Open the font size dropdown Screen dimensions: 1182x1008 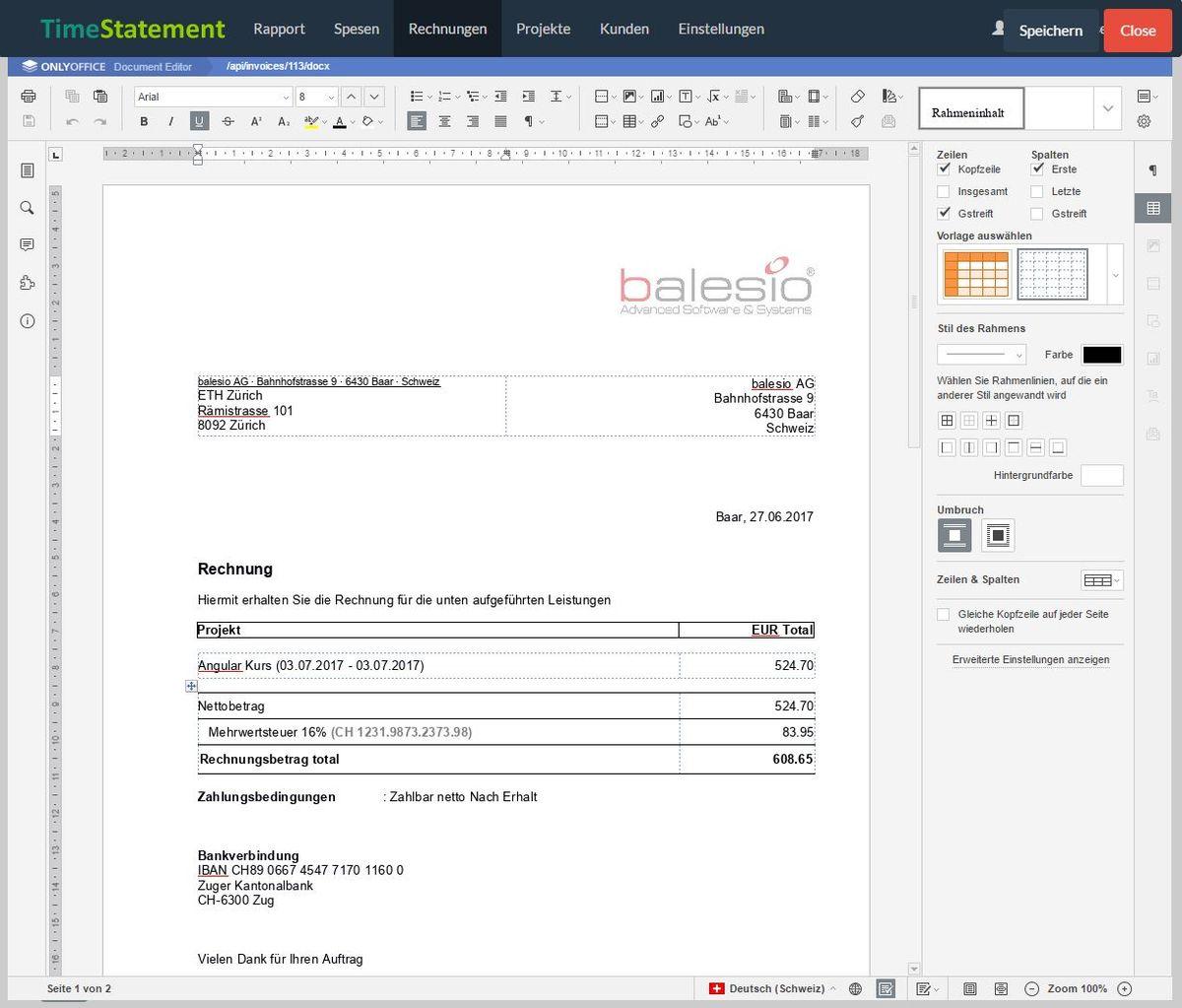pos(330,97)
